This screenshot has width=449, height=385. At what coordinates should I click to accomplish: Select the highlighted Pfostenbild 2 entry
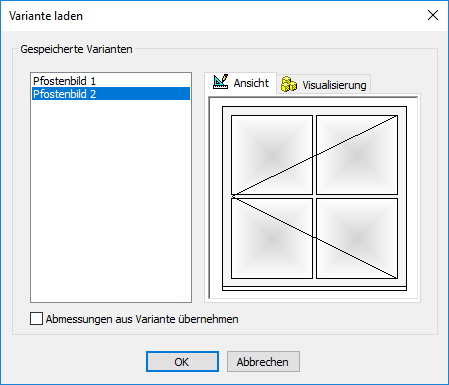tap(111, 94)
